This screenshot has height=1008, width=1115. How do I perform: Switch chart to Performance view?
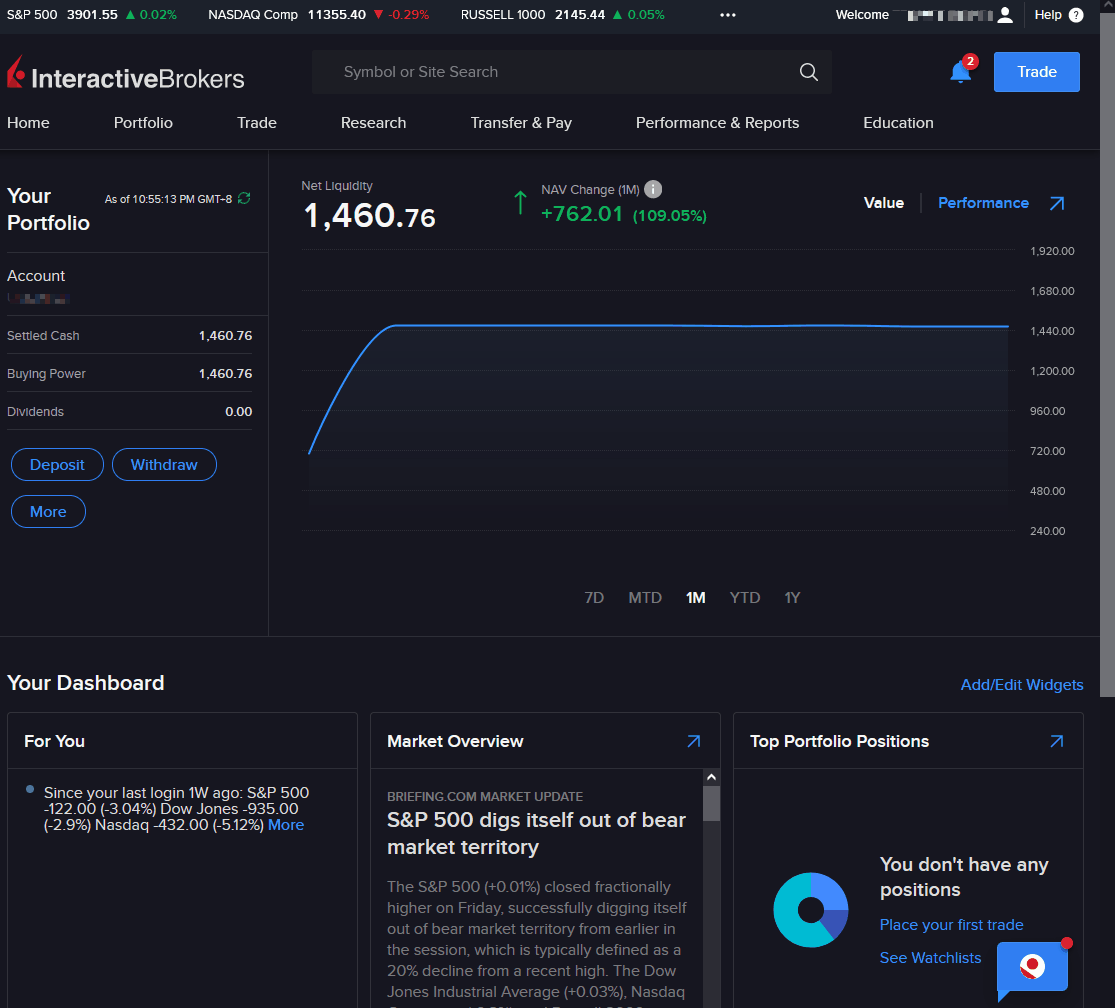pyautogui.click(x=983, y=203)
